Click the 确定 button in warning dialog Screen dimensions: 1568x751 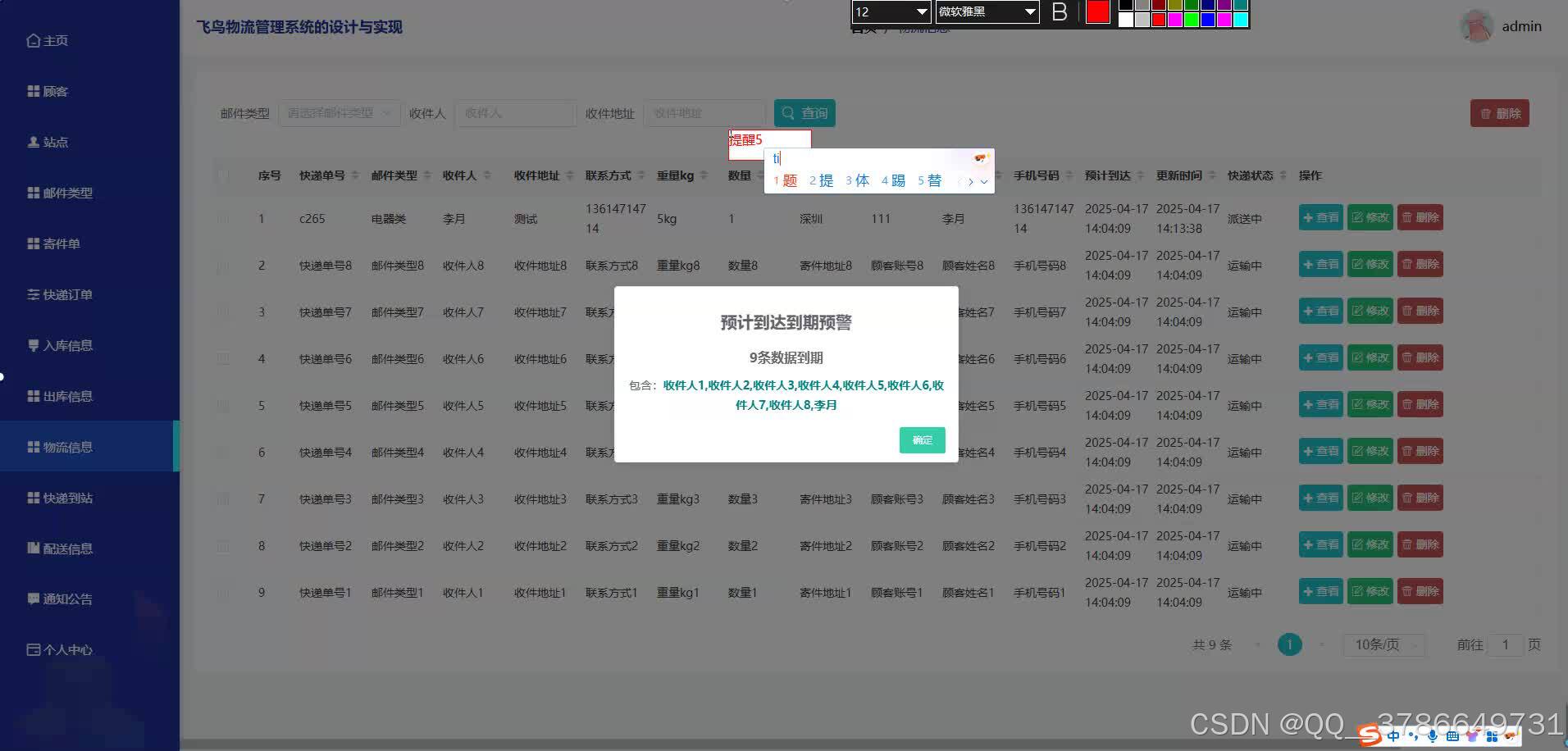point(922,440)
